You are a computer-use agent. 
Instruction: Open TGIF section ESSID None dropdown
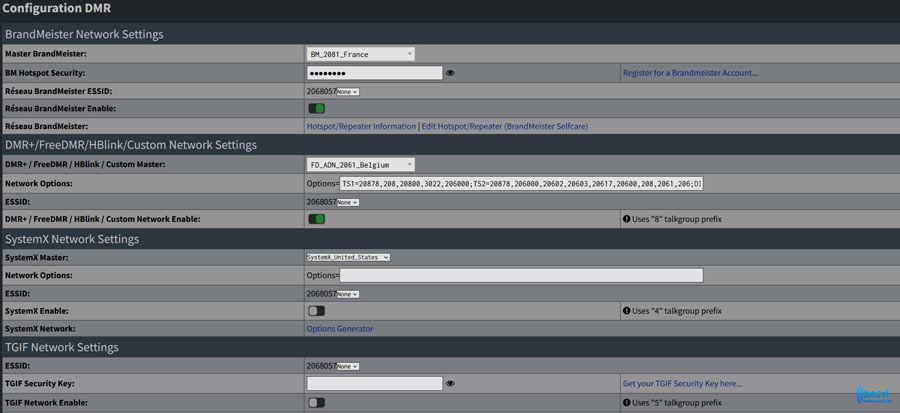click(x=348, y=366)
